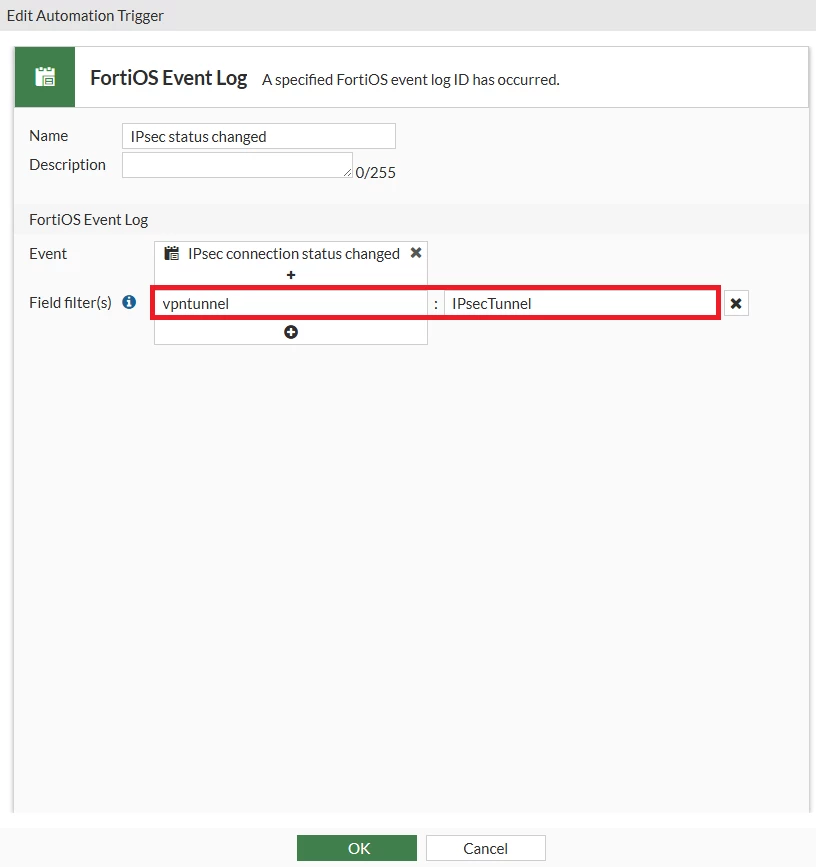Select the 'IPsec connection status changed' event entry
The image size is (816, 867).
[x=293, y=254]
